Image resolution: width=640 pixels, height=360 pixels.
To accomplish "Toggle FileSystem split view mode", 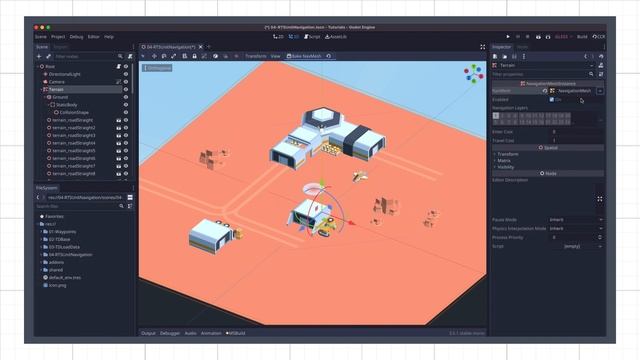I will (x=130, y=198).
